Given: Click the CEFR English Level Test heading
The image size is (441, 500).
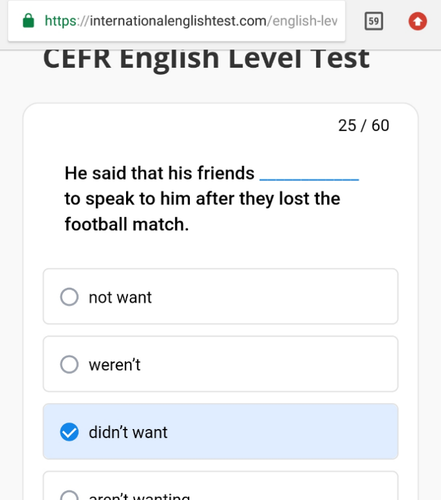Looking at the screenshot, I should pos(206,59).
